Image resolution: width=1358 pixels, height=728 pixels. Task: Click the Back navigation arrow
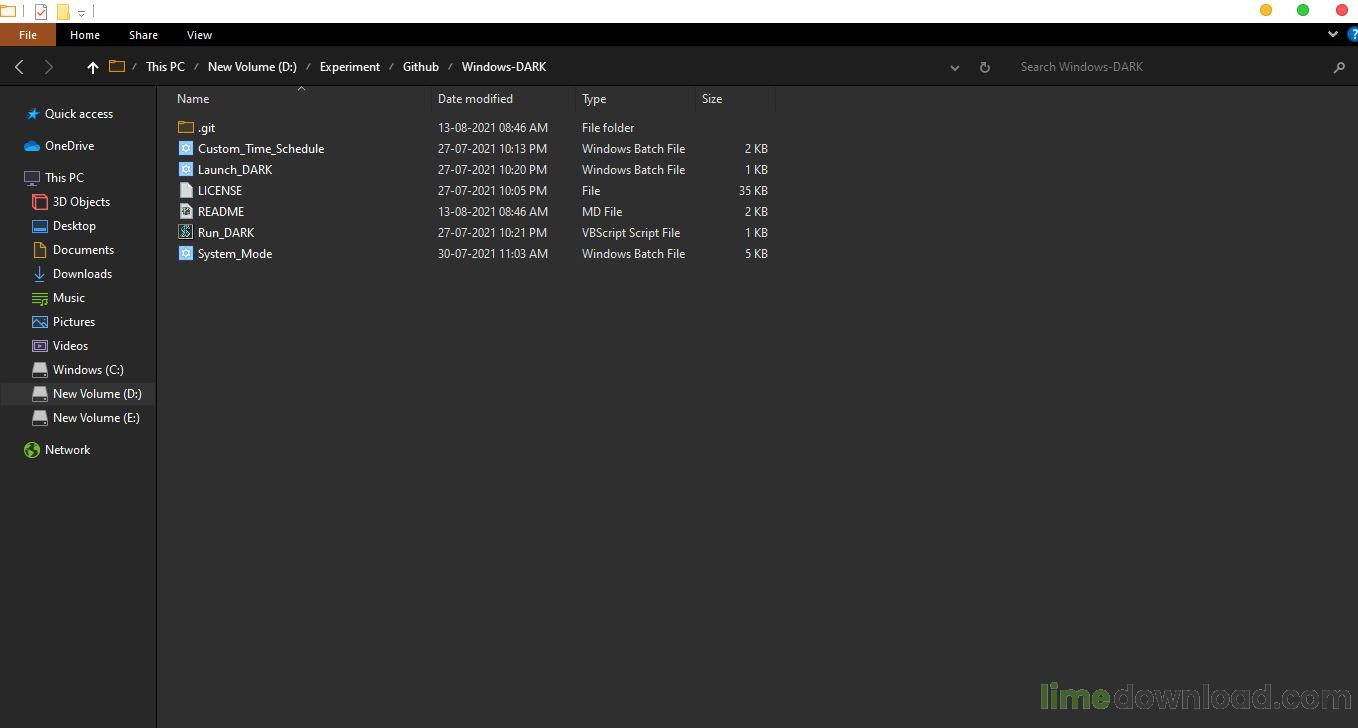pos(19,67)
